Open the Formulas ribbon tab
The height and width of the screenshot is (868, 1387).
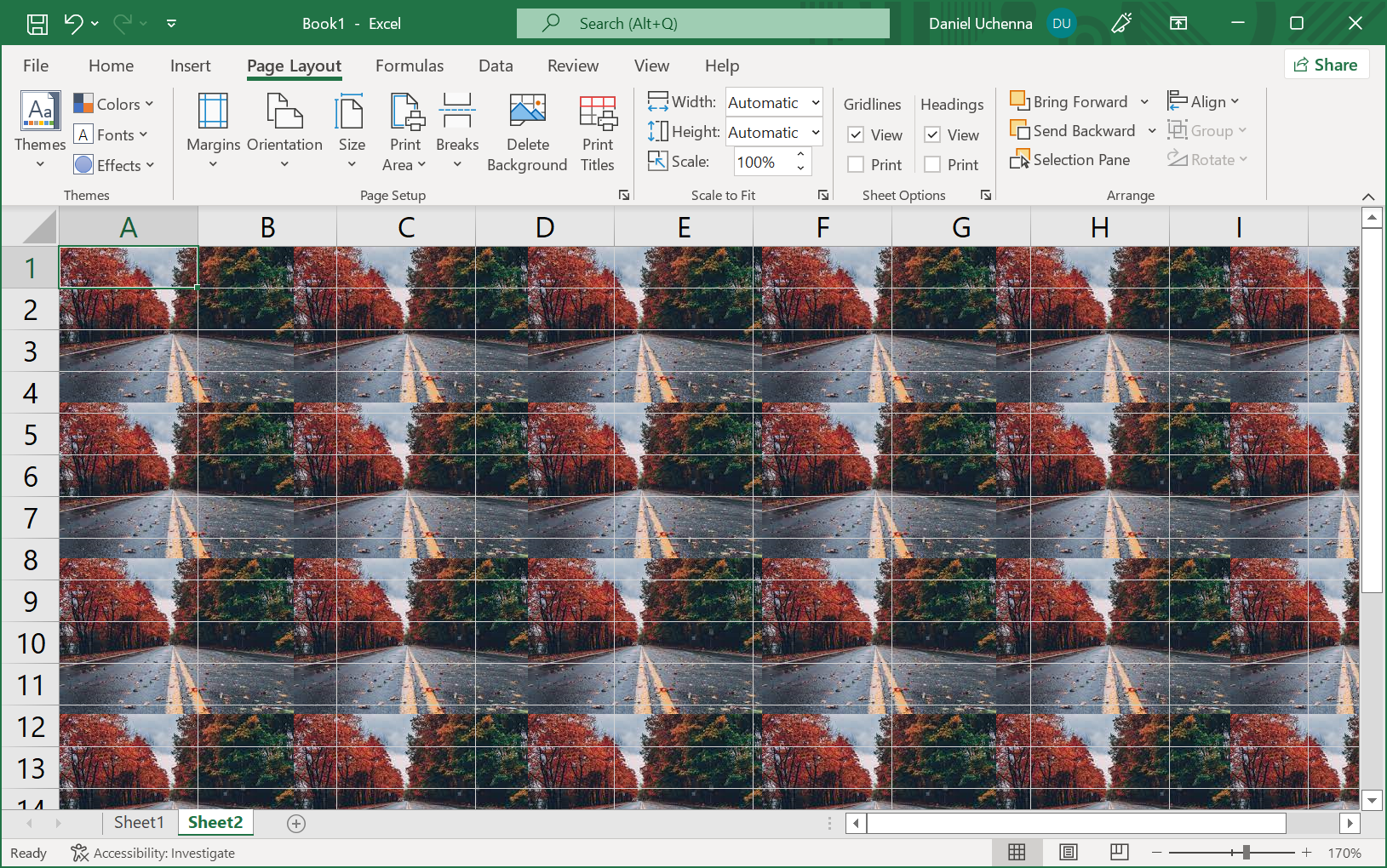point(410,66)
